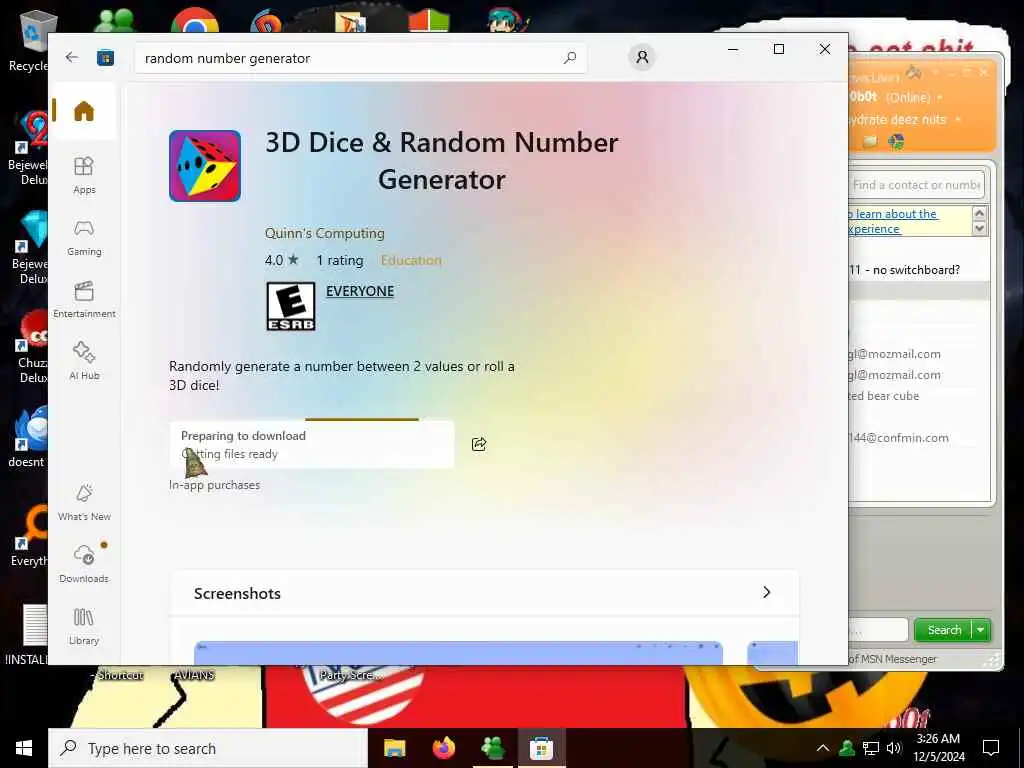The width and height of the screenshot is (1024, 768).
Task: Open the Windows Start menu
Action: [x=24, y=748]
